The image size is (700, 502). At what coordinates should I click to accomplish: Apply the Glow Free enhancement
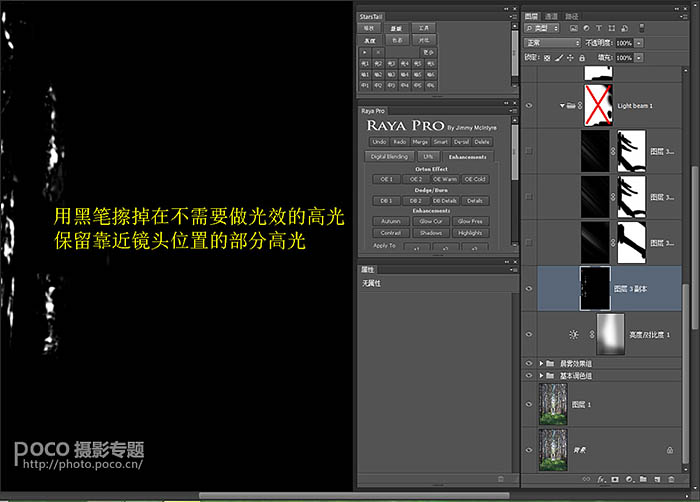point(470,221)
